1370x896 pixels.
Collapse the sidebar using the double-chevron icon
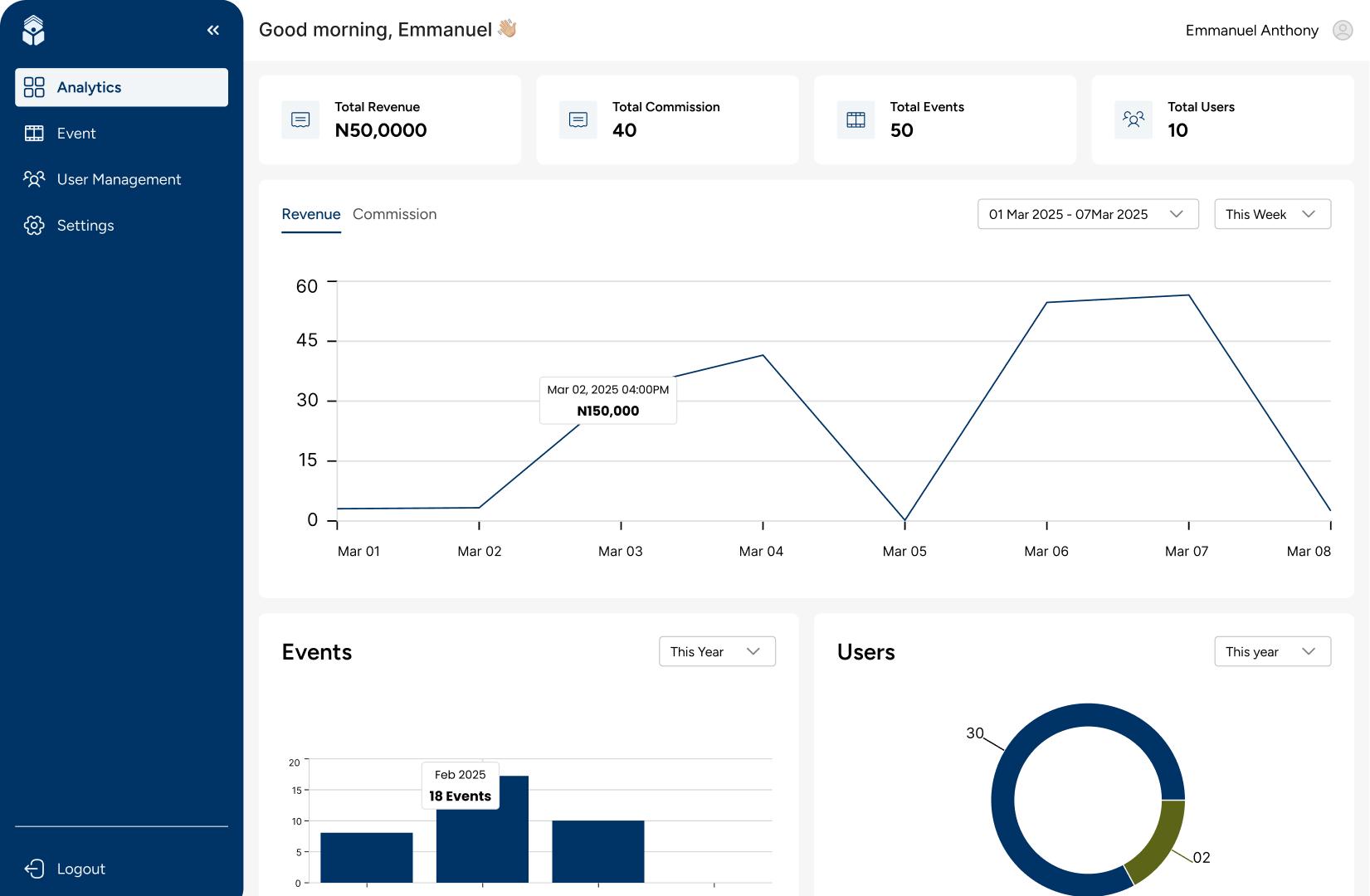(212, 29)
